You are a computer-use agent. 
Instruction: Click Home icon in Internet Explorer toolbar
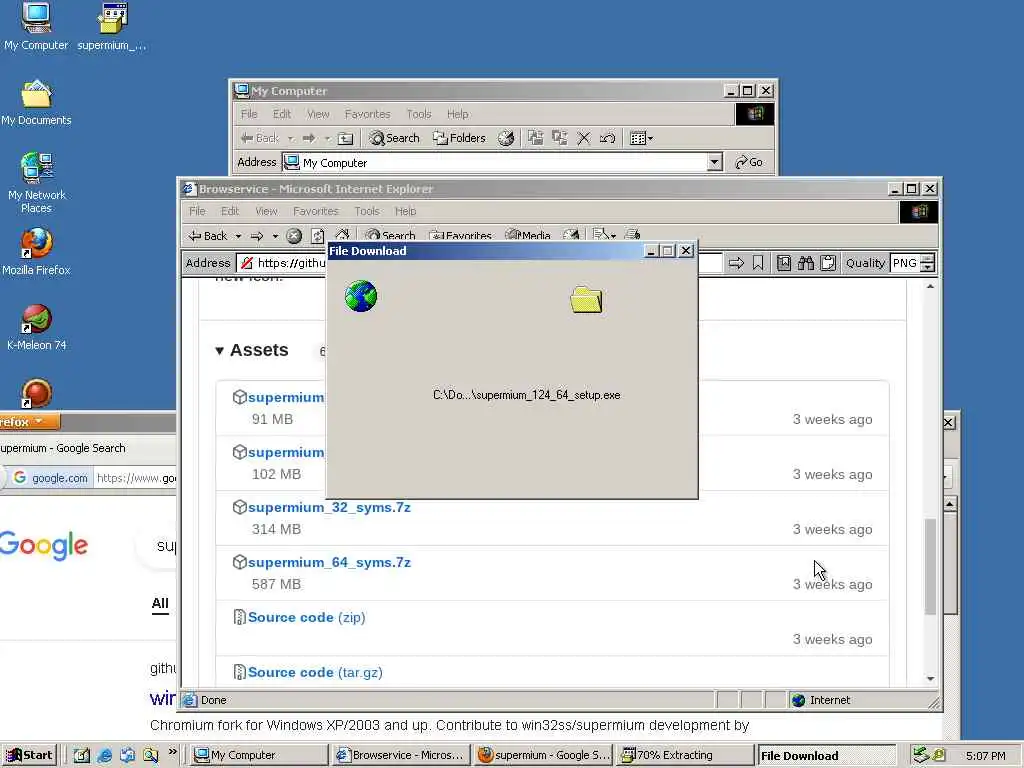coord(342,234)
